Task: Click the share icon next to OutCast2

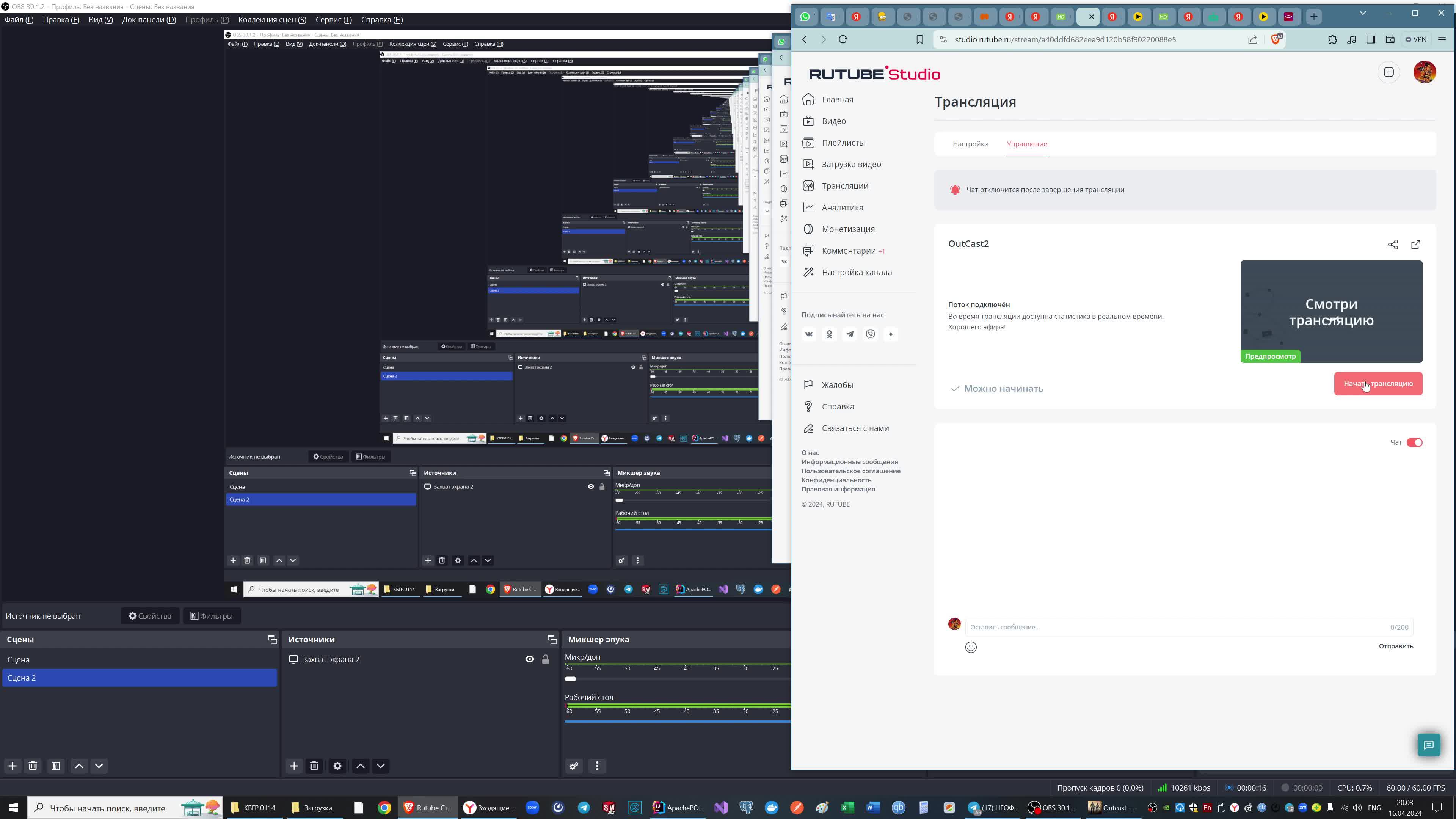Action: click(1393, 245)
